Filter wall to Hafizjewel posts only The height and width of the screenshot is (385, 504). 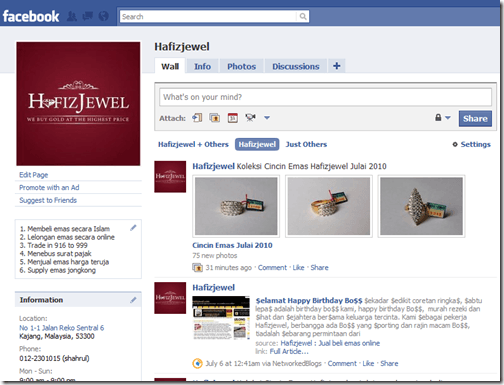(x=257, y=144)
